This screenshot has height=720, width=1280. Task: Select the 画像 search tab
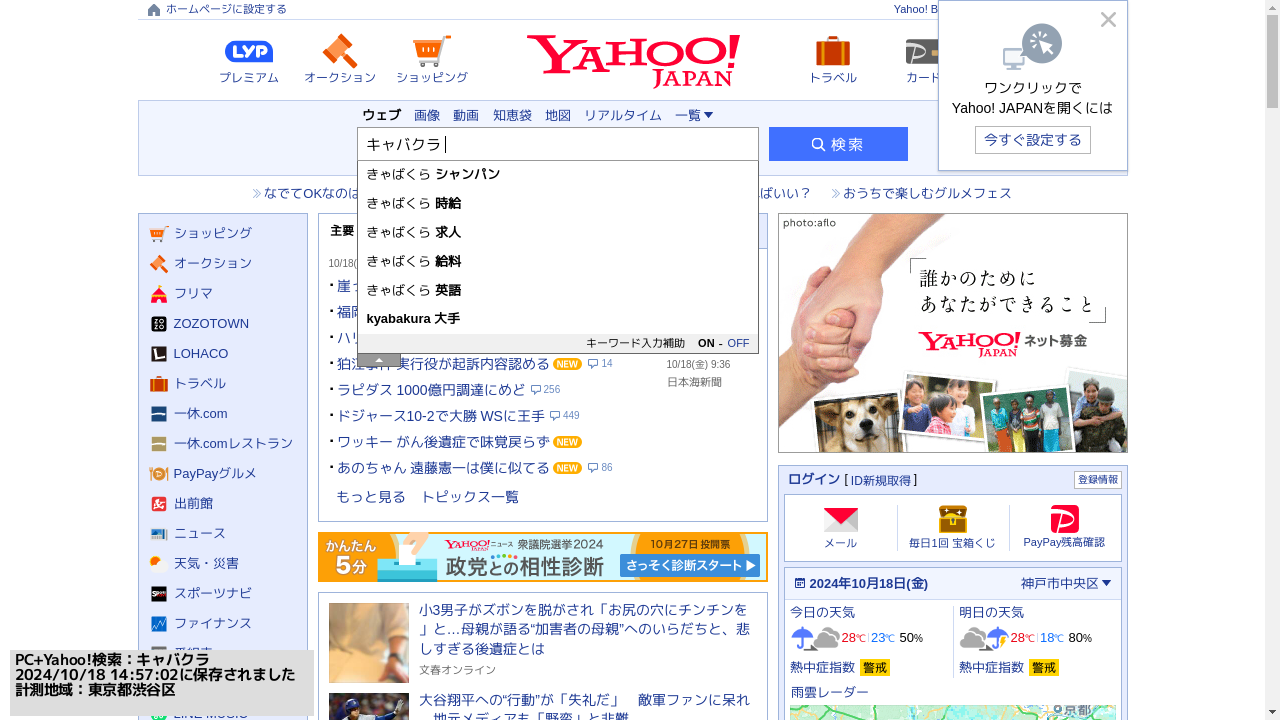pos(427,115)
